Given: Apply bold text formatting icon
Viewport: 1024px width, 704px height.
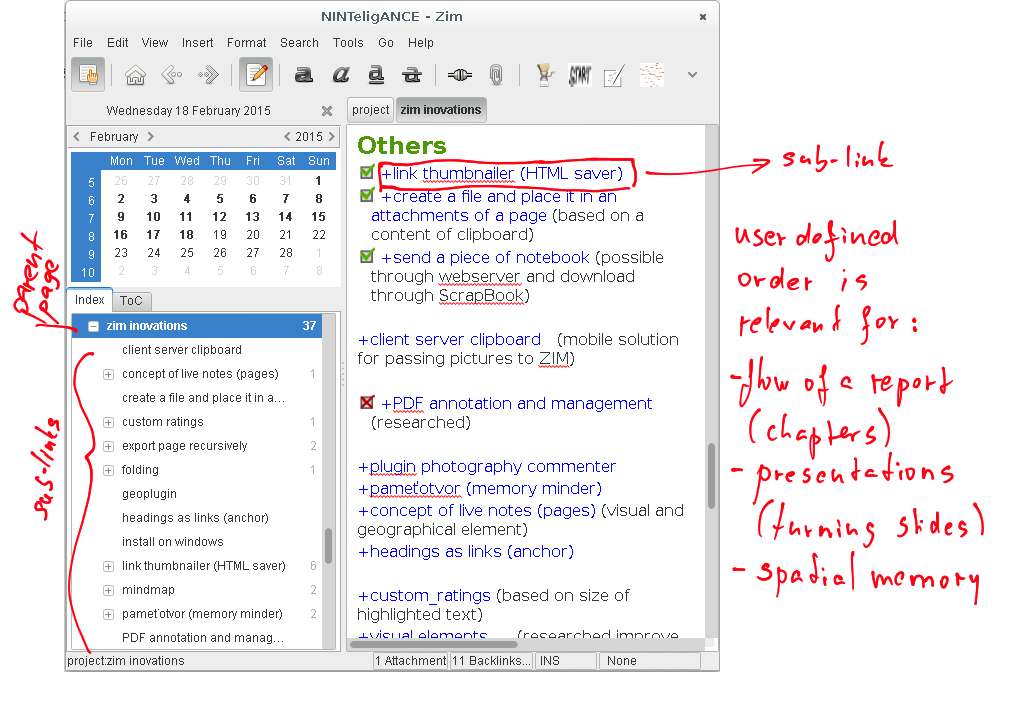Looking at the screenshot, I should click(x=304, y=75).
